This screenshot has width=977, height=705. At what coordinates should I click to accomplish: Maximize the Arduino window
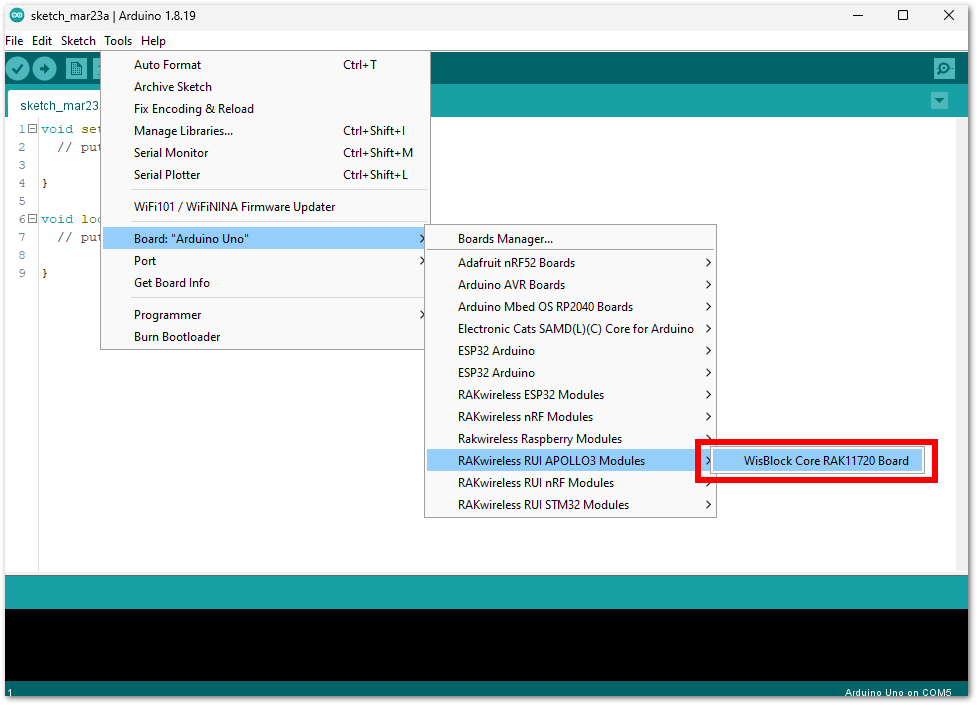902,16
